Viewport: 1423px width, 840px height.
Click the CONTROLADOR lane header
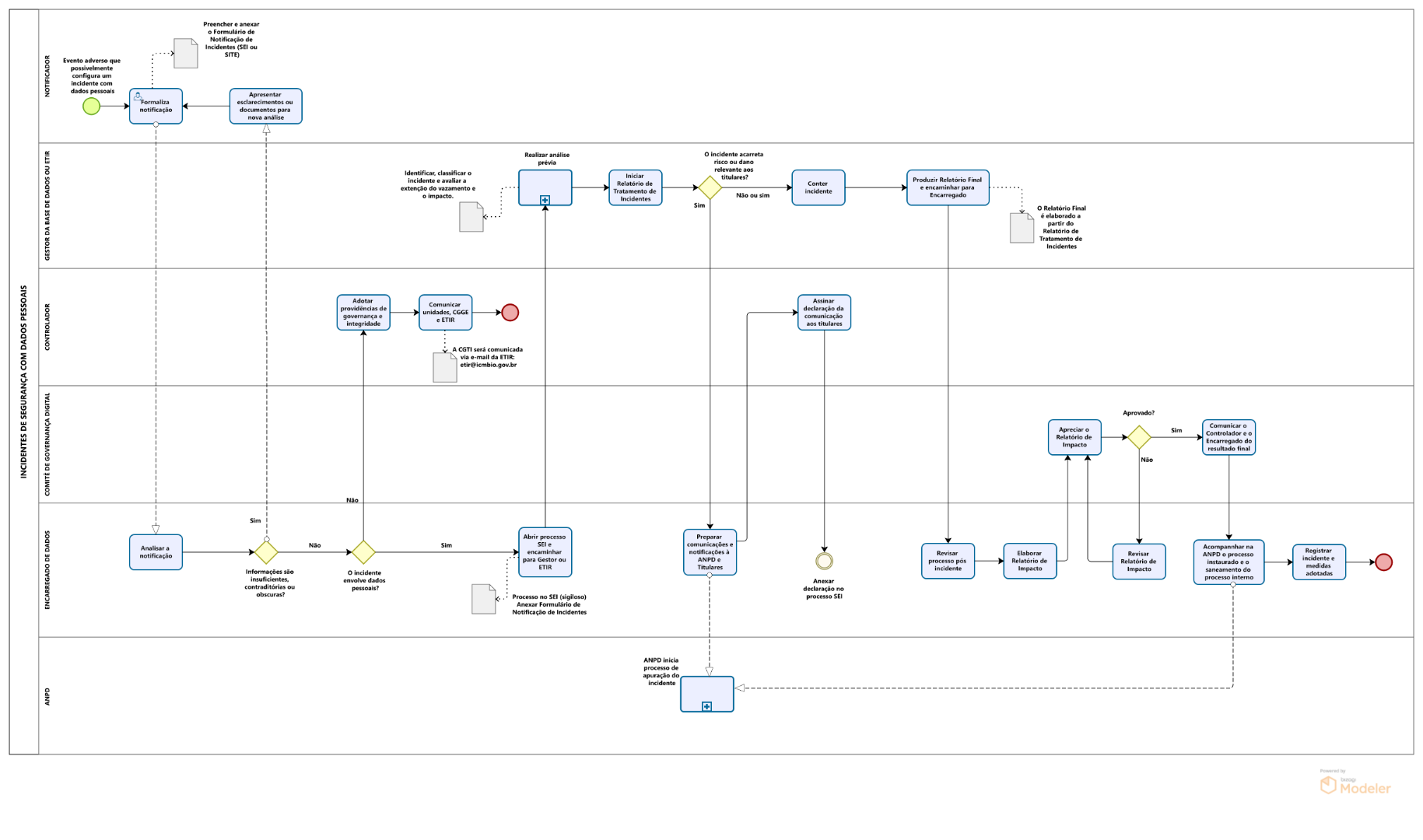[x=47, y=327]
